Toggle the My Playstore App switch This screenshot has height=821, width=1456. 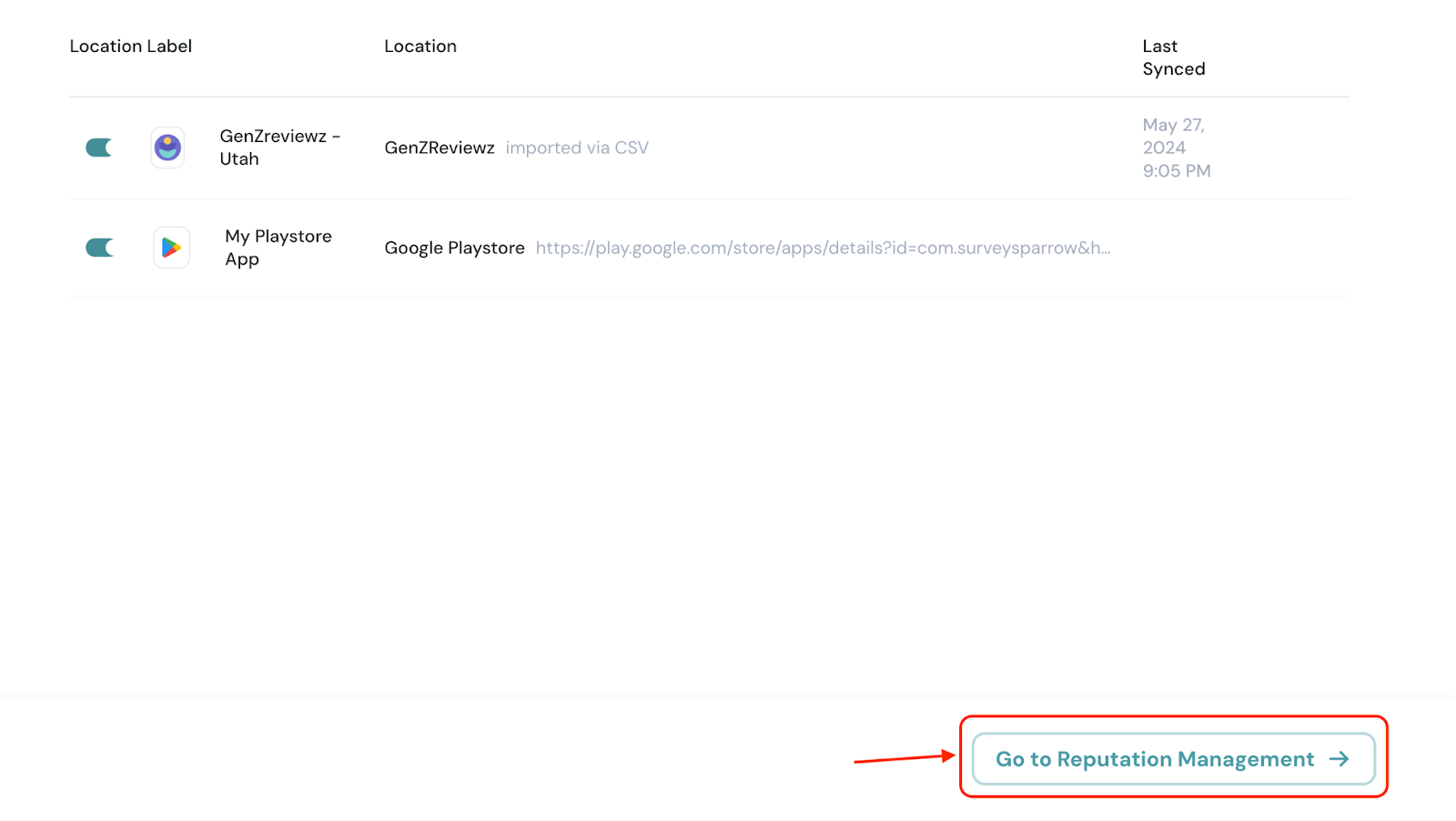point(99,248)
